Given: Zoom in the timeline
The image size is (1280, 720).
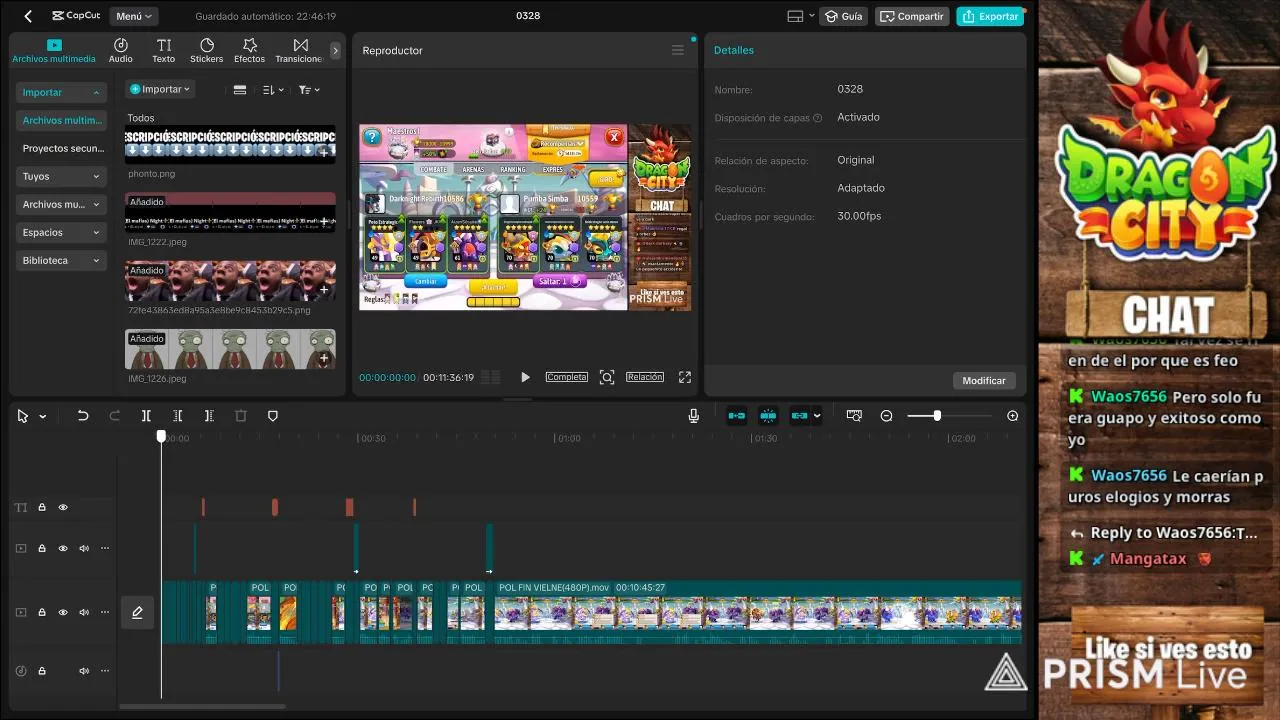Looking at the screenshot, I should (x=1013, y=416).
